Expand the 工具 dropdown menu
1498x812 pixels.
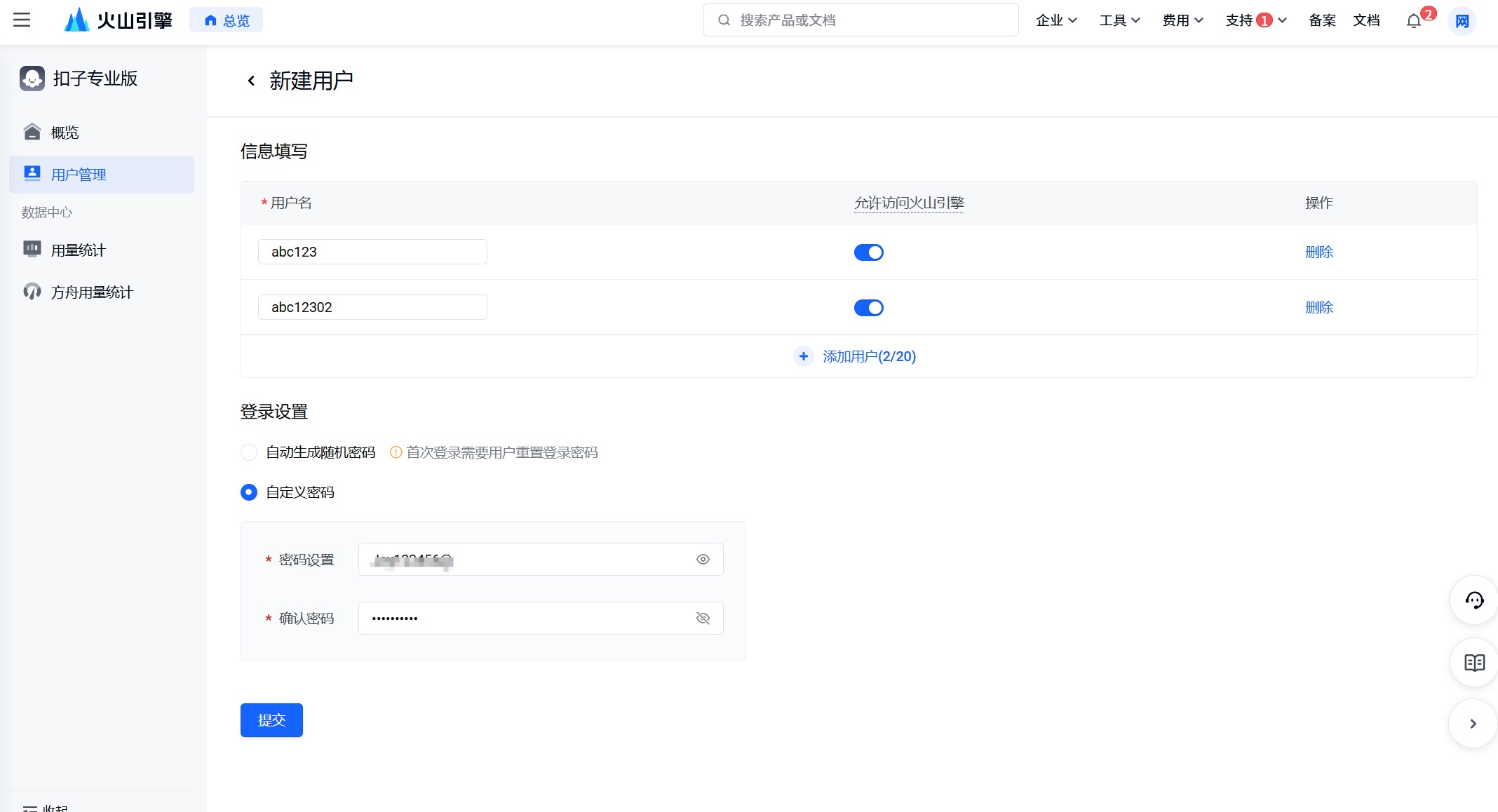1119,20
